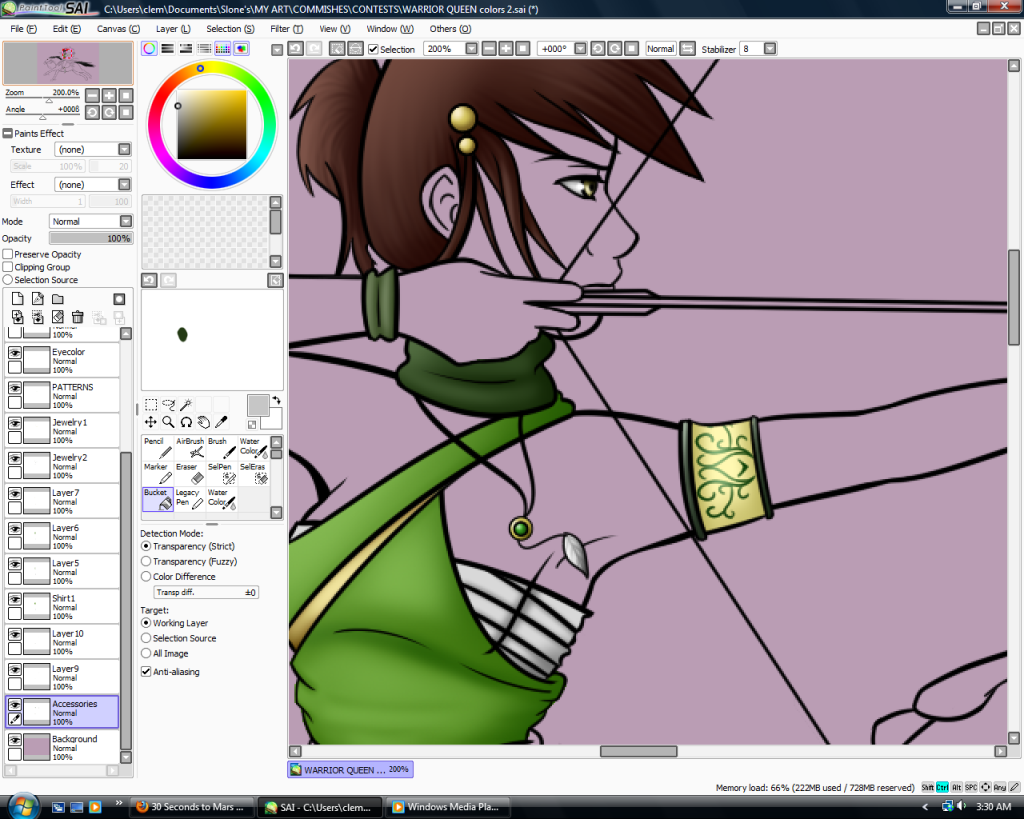Select the Shirt1 layer
1024x819 pixels.
coord(63,606)
